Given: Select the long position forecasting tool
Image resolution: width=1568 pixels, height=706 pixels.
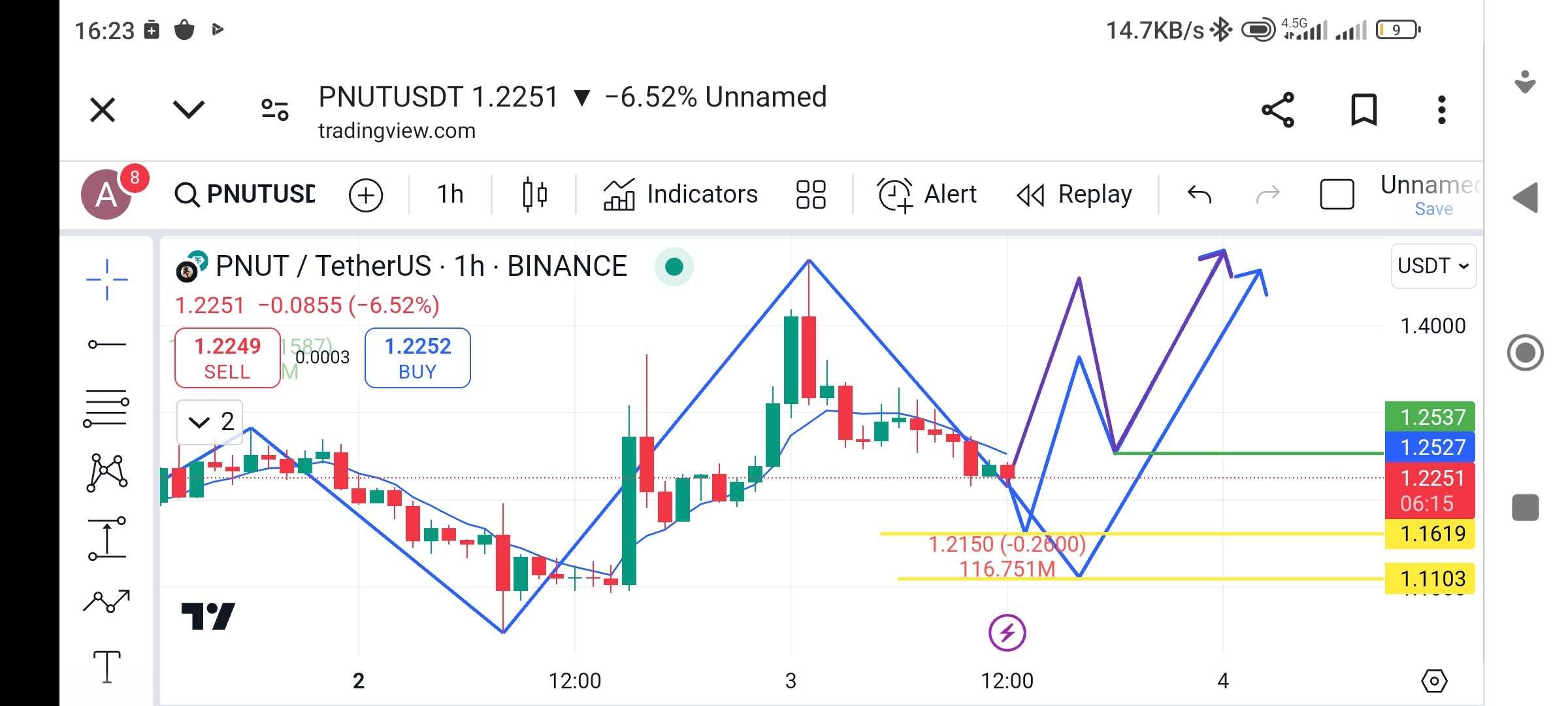Looking at the screenshot, I should (106, 539).
